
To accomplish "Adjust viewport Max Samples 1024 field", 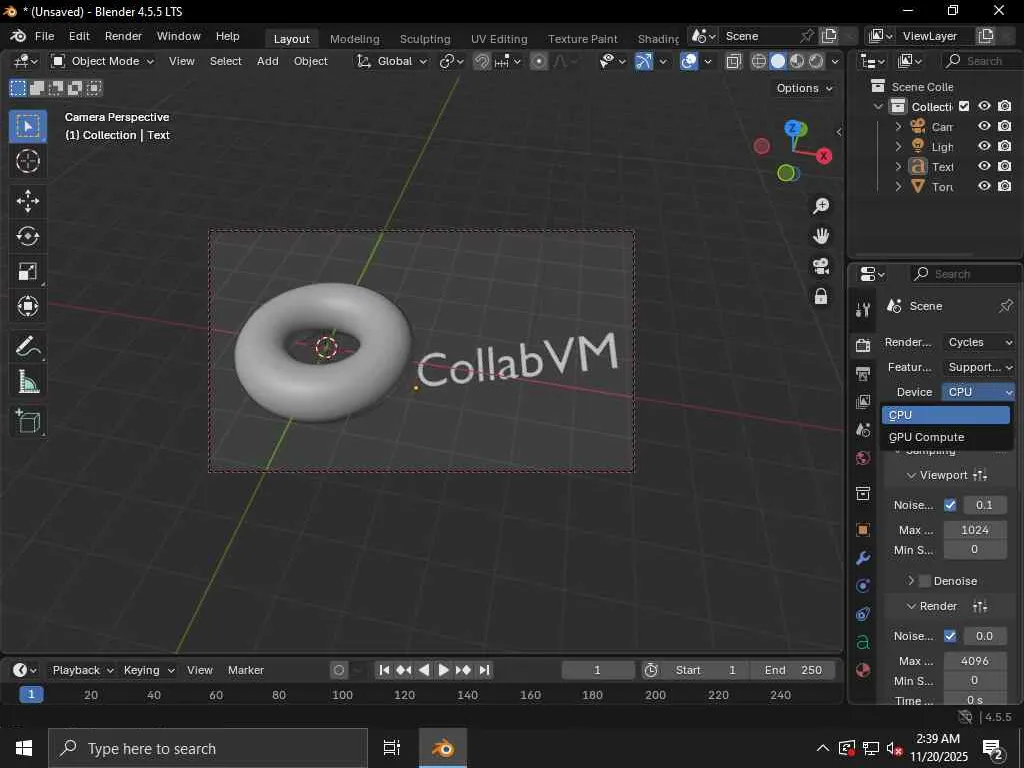I will click(x=974, y=530).
